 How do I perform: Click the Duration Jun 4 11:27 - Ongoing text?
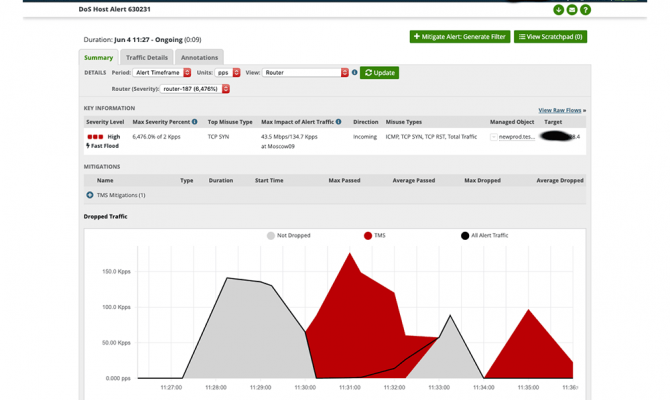[x=142, y=40]
